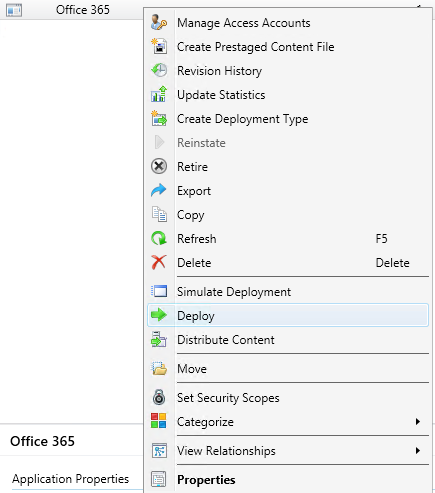Select Simulate Deployment menu entry

[x=288, y=292]
